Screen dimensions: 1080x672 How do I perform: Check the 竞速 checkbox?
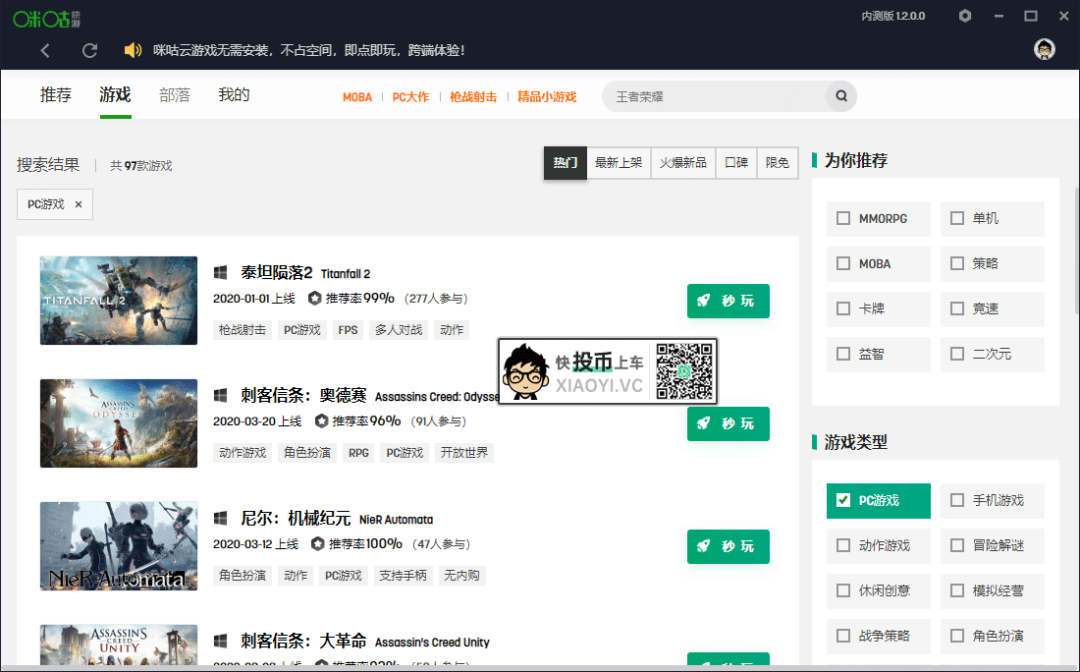pyautogui.click(x=957, y=308)
